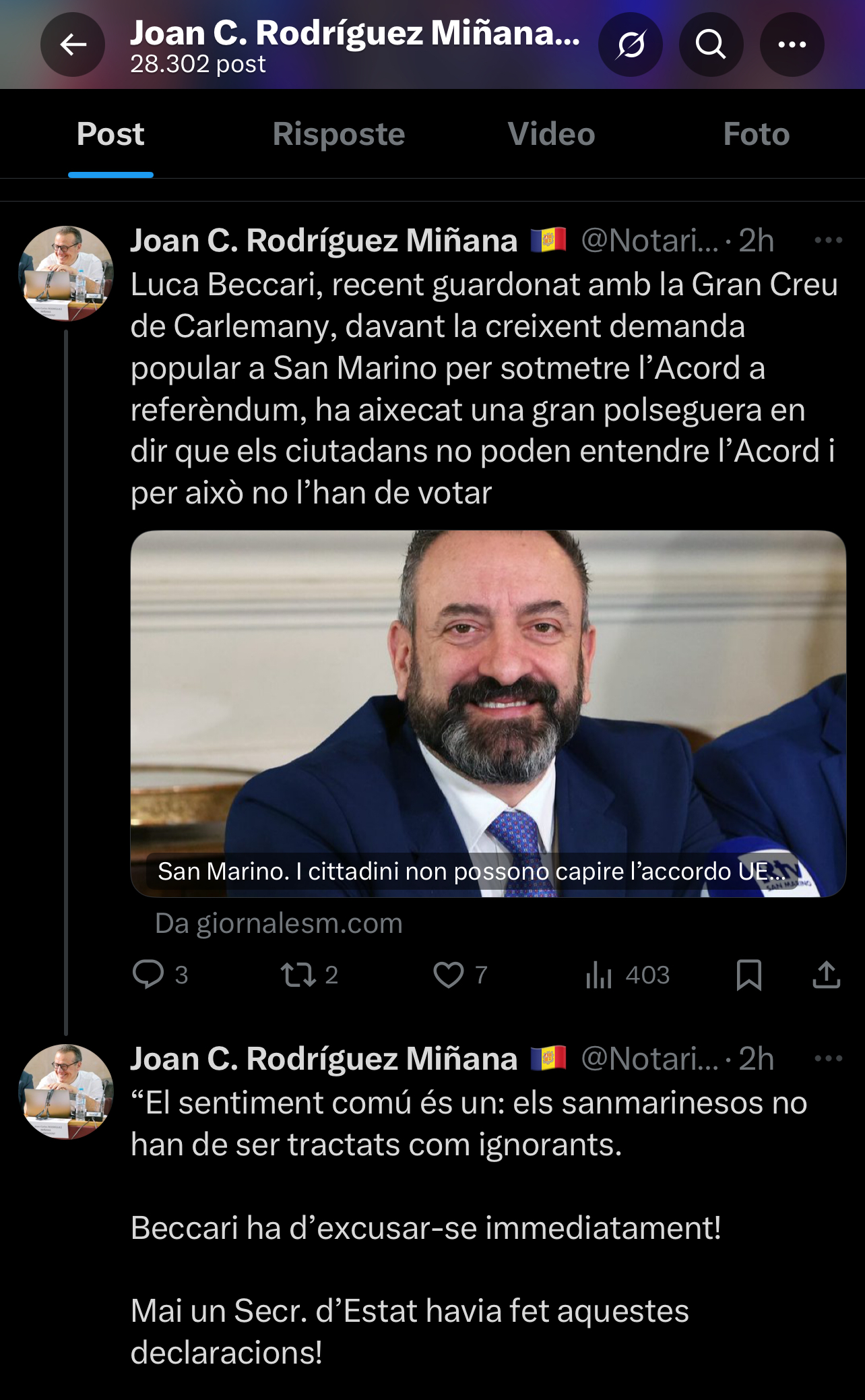The image size is (865, 1400).
Task: Tap first post's profile avatar
Action: click(x=66, y=273)
